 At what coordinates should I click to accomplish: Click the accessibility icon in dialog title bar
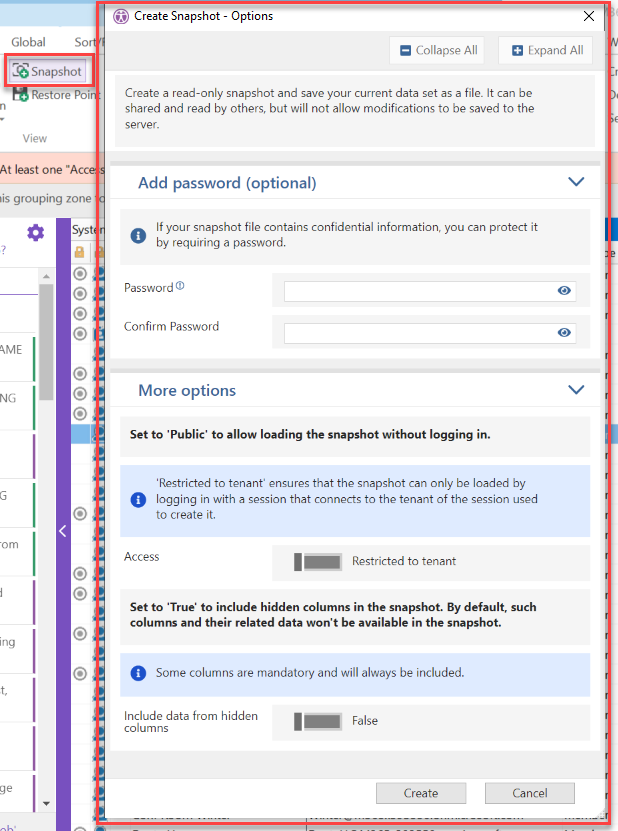click(121, 16)
